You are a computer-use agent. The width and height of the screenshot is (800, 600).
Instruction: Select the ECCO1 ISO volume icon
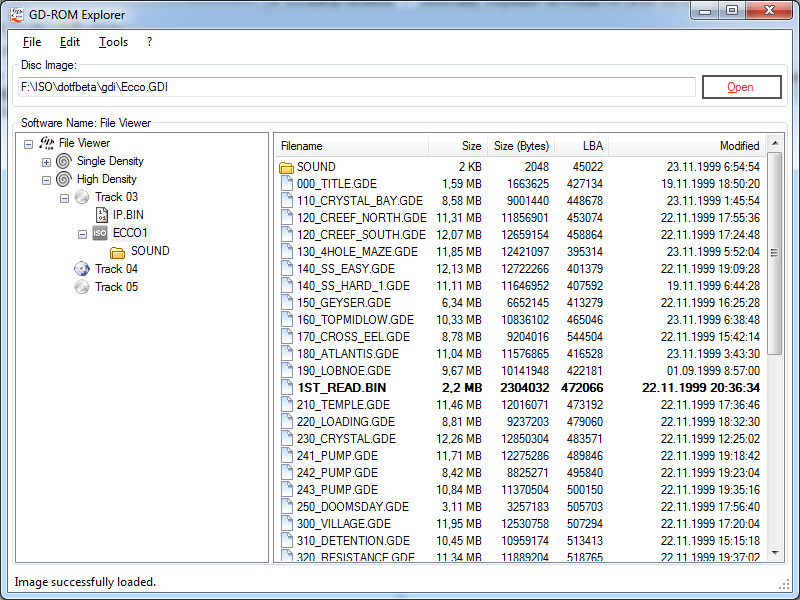point(100,233)
